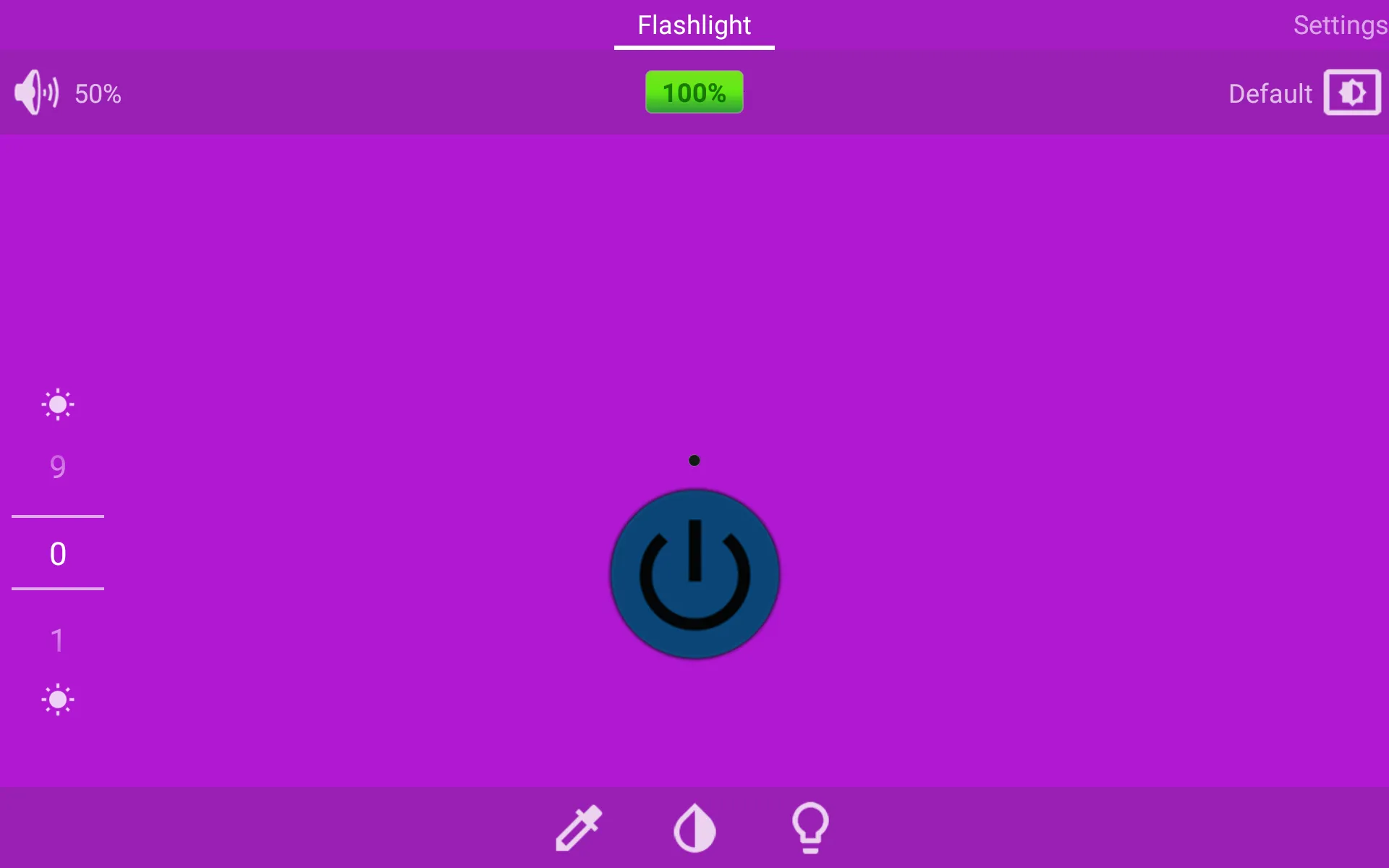This screenshot has width=1389, height=868.
Task: Select brightness level 9 on sidebar
Action: pyautogui.click(x=57, y=466)
